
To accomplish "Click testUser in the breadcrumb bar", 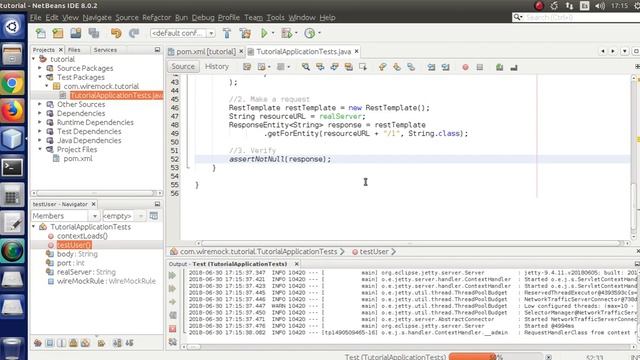I will (x=373, y=252).
